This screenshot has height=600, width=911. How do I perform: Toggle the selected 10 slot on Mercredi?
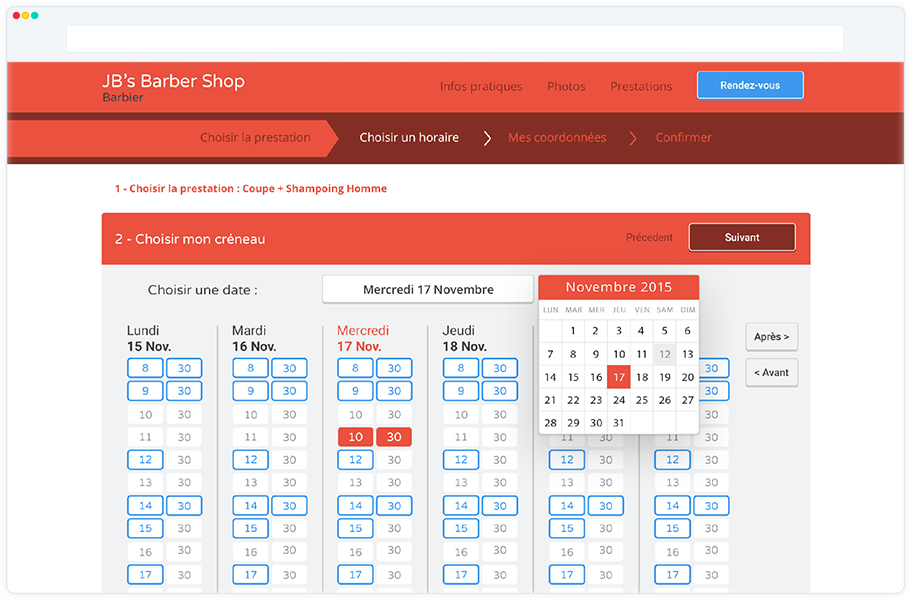click(x=355, y=437)
